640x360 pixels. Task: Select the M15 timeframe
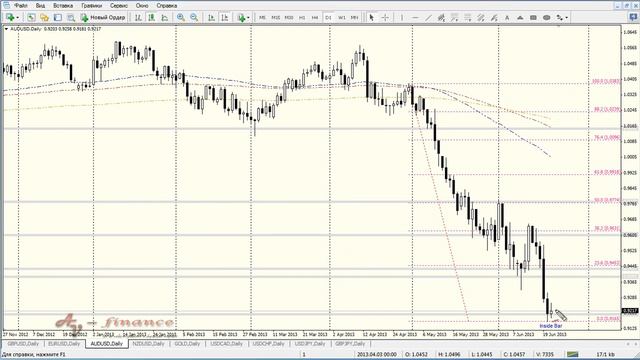(276, 18)
